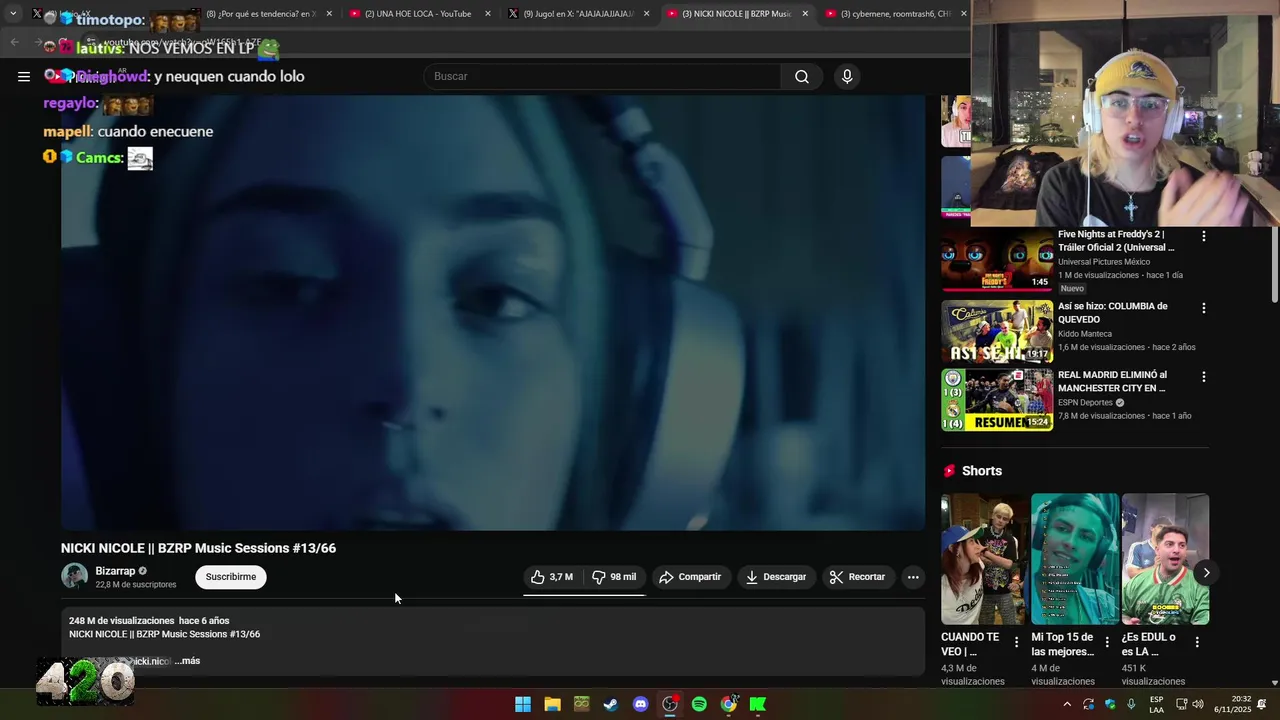Subscribe to Bizarrap with Suscribirme button
Screen dimensions: 1280x720
tap(231, 577)
